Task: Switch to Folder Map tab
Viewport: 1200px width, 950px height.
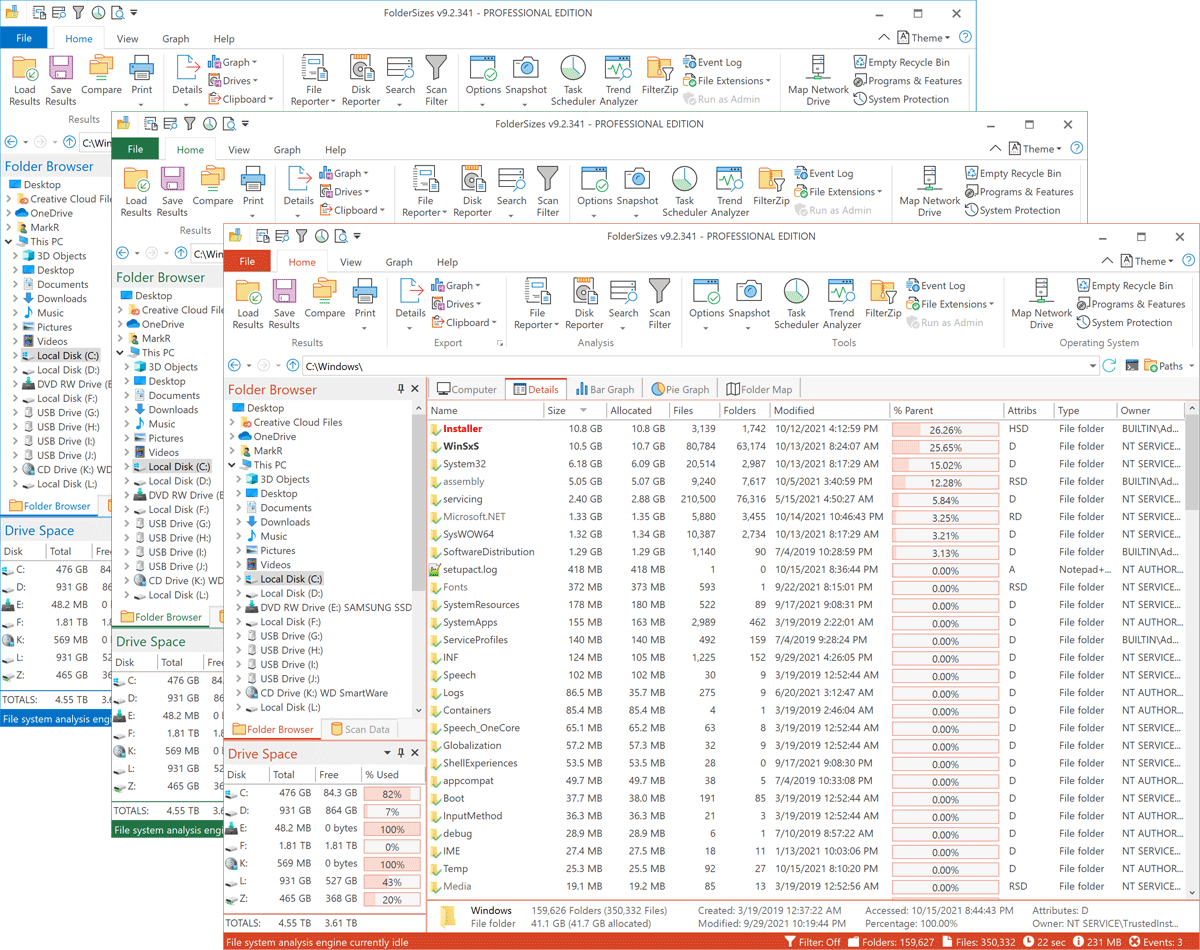Action: 759,389
